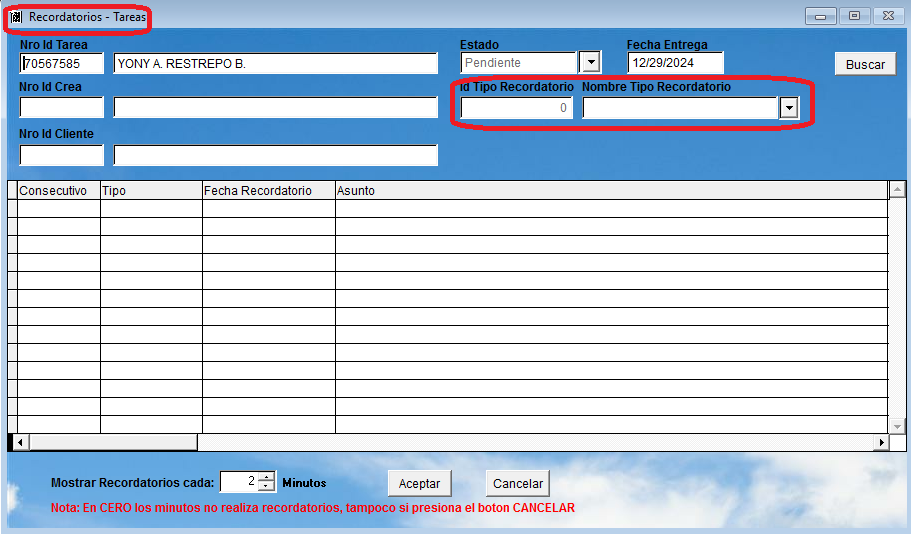Screen dimensions: 911x534
Task: Decrease minutes with the spinner down arrow
Action: (266, 486)
